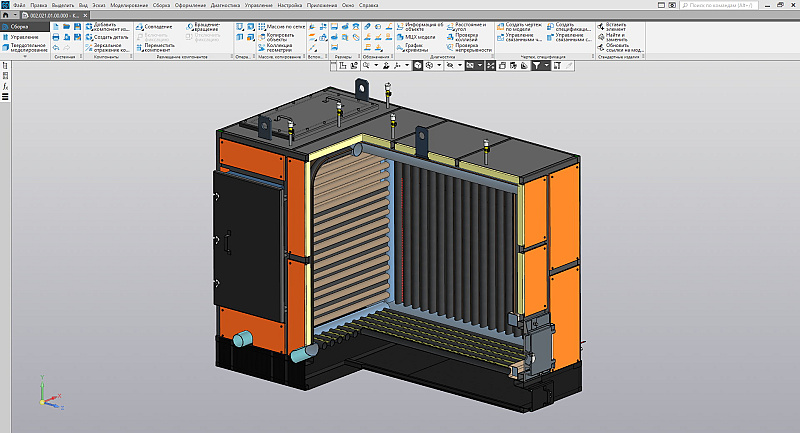Click 'Найти и заменить' tool
Screen dimensions: 800x433
tap(618, 37)
